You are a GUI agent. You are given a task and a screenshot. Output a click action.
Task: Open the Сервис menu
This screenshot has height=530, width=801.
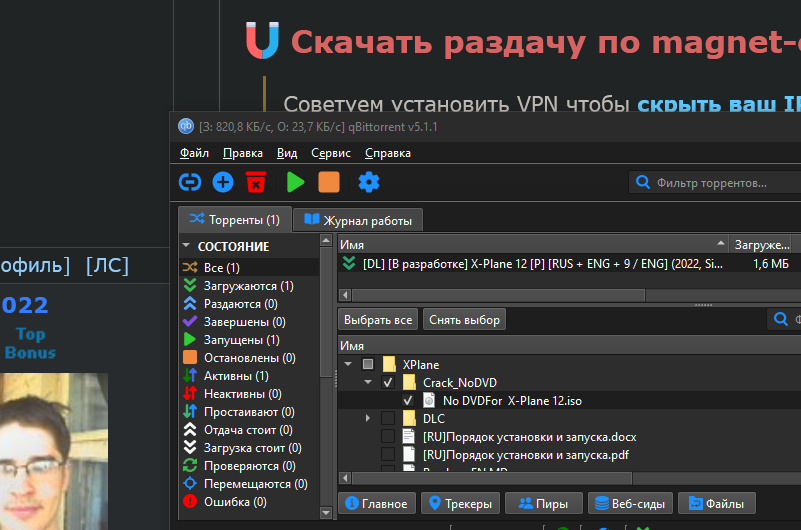click(331, 153)
